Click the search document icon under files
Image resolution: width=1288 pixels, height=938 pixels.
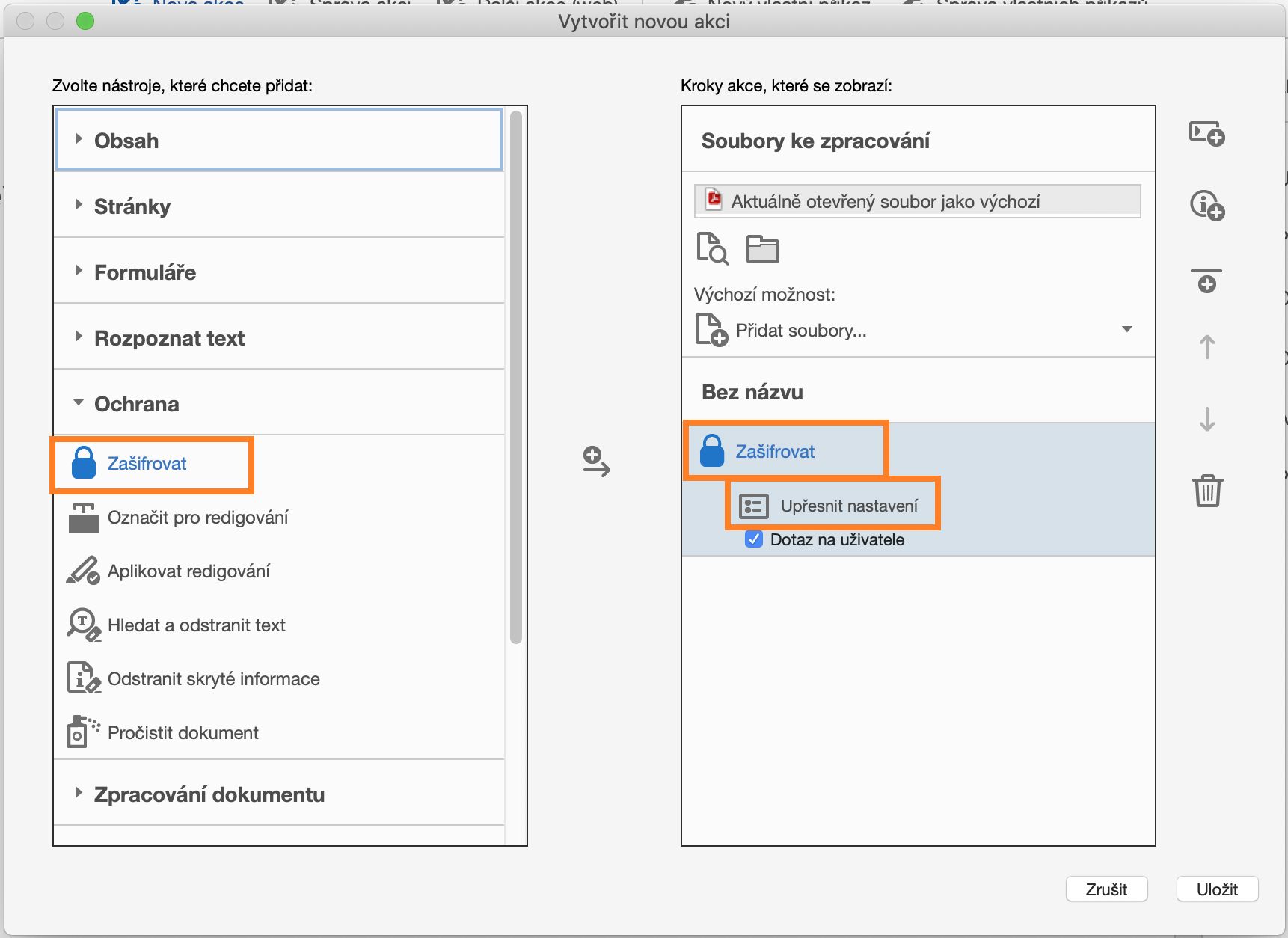tap(712, 248)
